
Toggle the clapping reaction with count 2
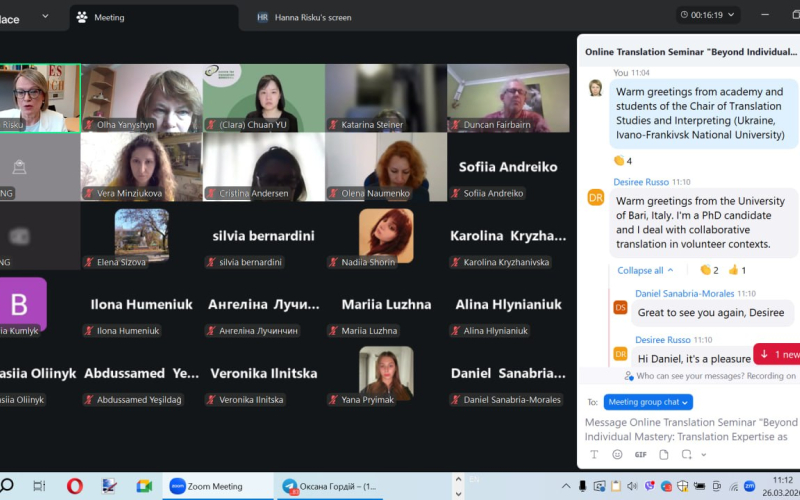pos(709,270)
